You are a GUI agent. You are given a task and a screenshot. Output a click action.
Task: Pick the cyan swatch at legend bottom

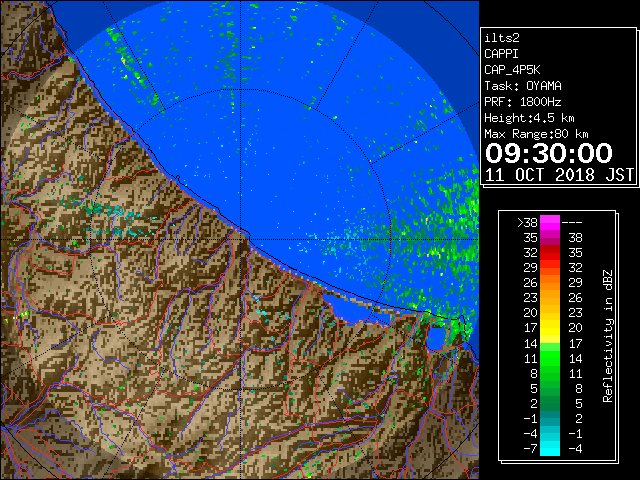[550, 449]
